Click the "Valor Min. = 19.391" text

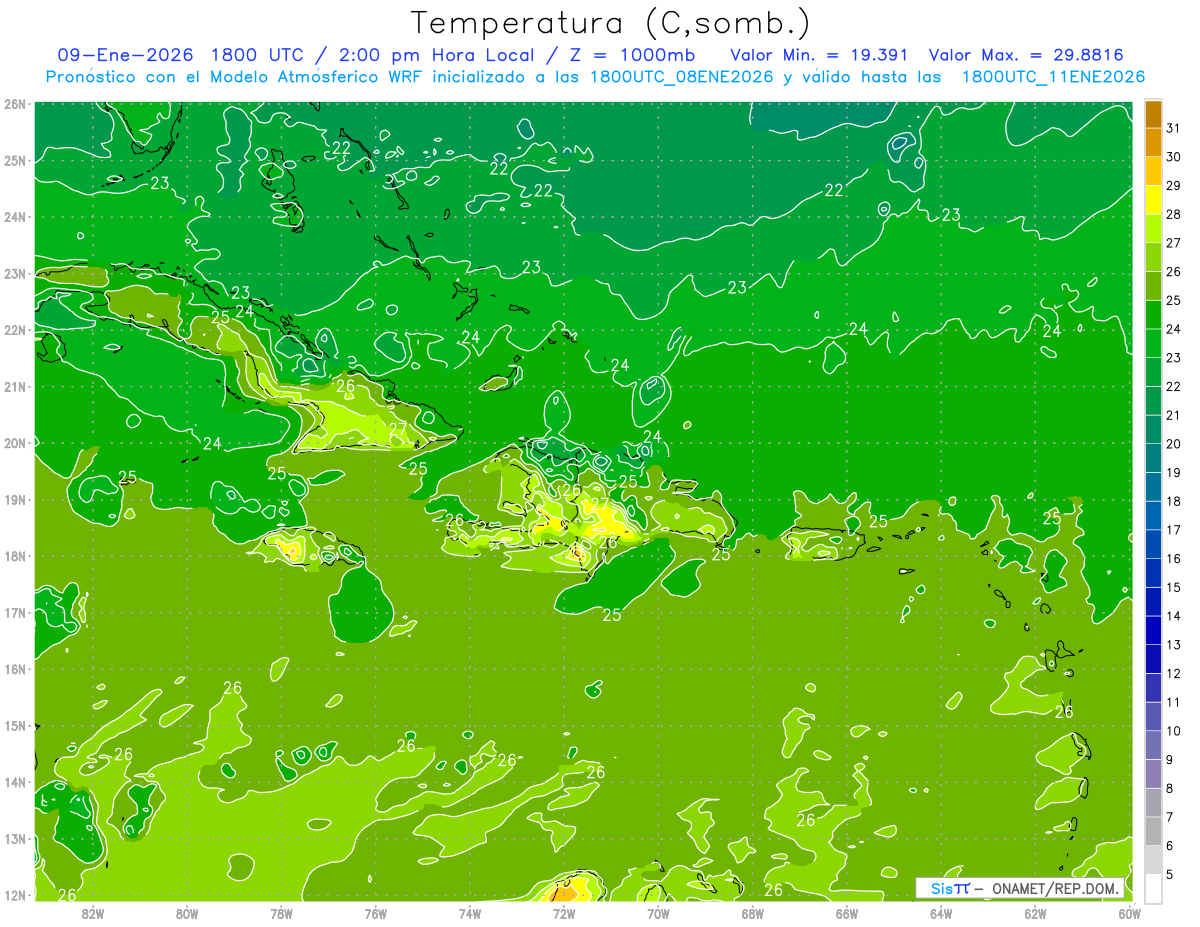pos(820,55)
